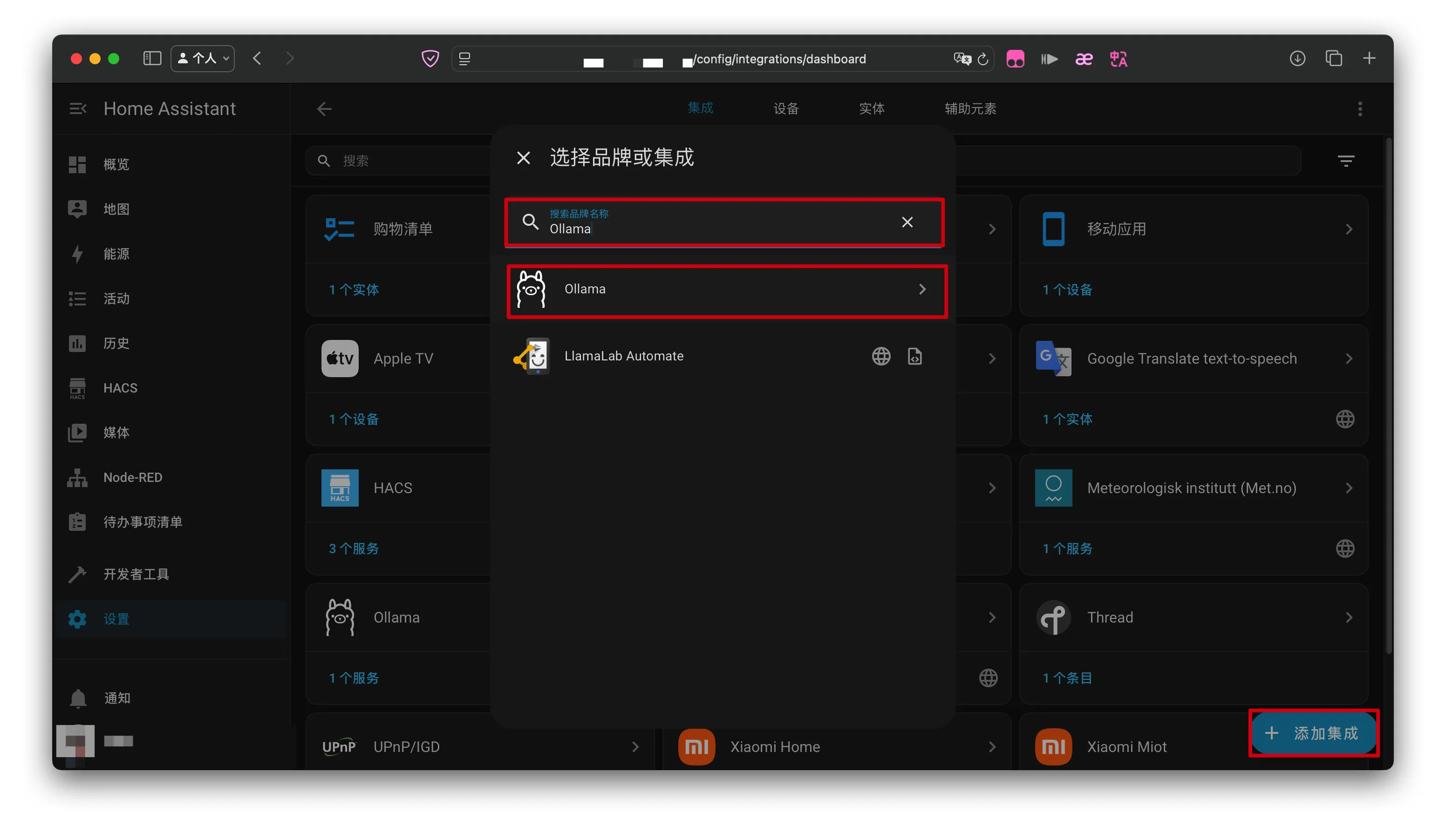
Task: Collapse the Home Assistant sidebar menu
Action: pos(77,108)
